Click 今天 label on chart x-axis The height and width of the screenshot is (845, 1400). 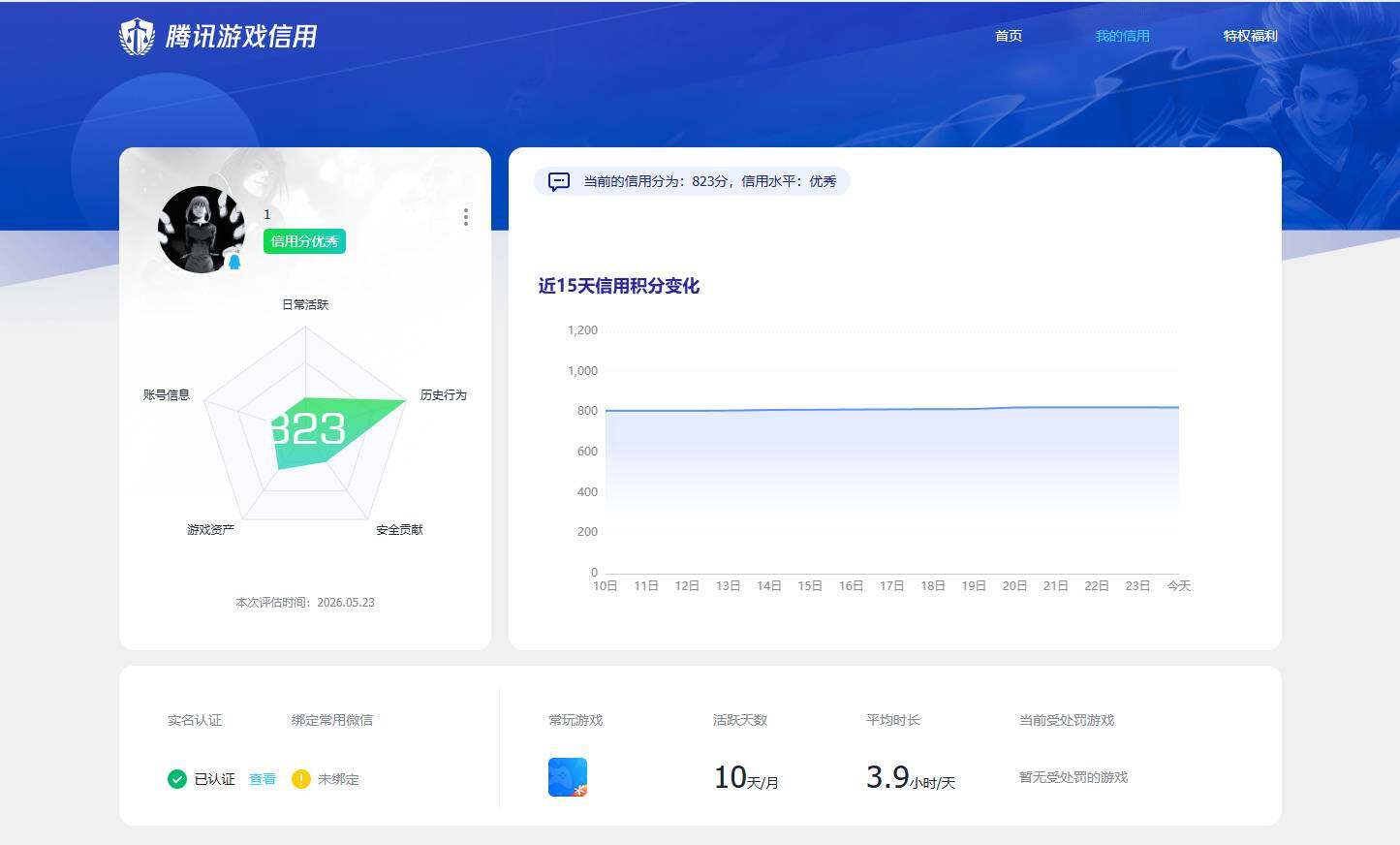(x=1179, y=586)
